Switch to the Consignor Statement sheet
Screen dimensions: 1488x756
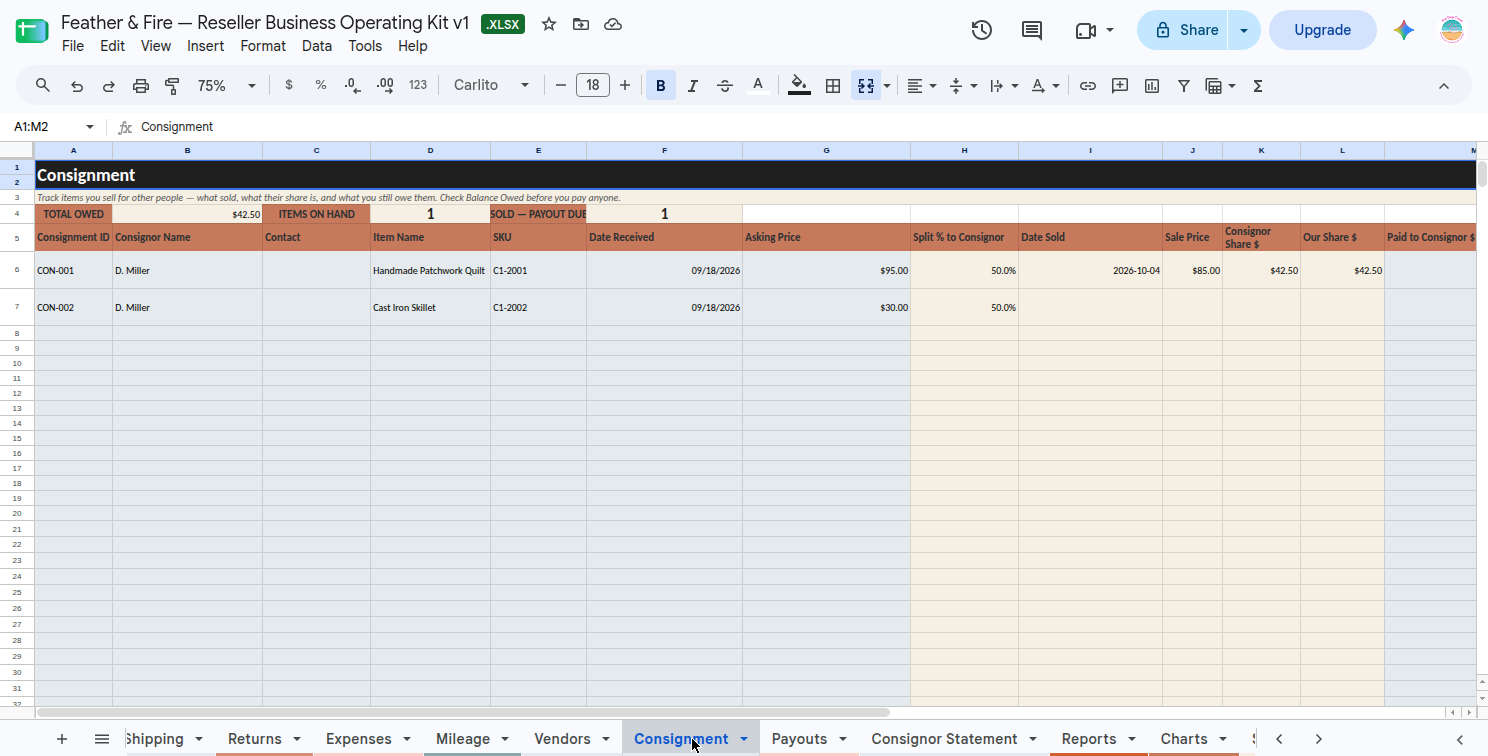click(x=944, y=739)
